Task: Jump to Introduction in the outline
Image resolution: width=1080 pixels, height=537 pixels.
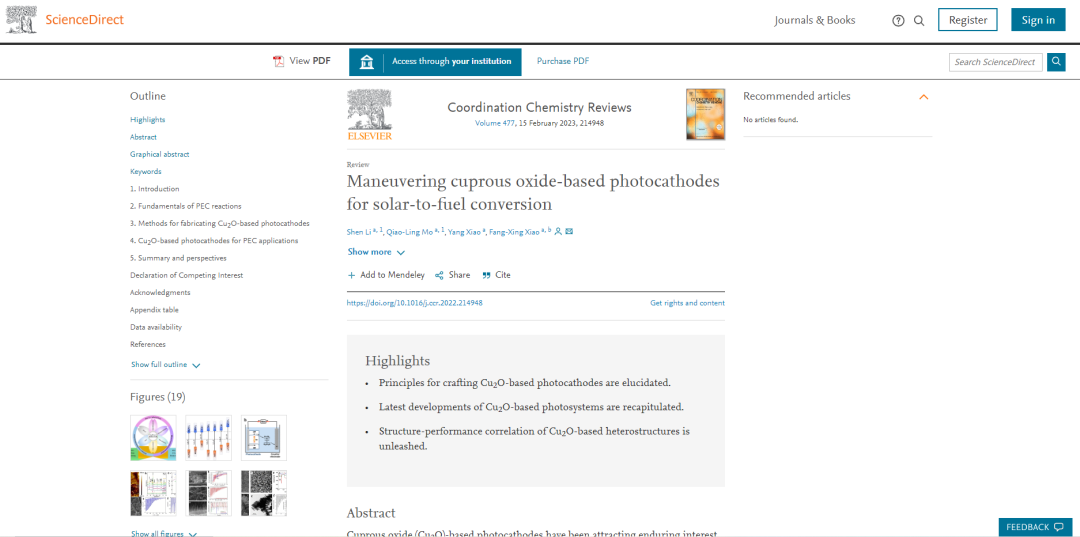Action: tap(155, 189)
